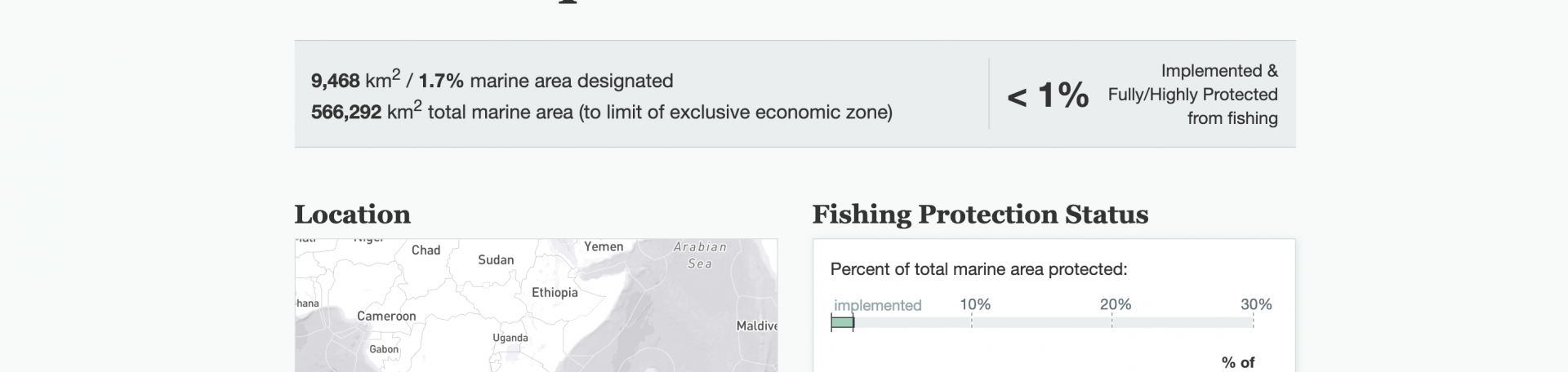Click Chad on the location map

425,250
